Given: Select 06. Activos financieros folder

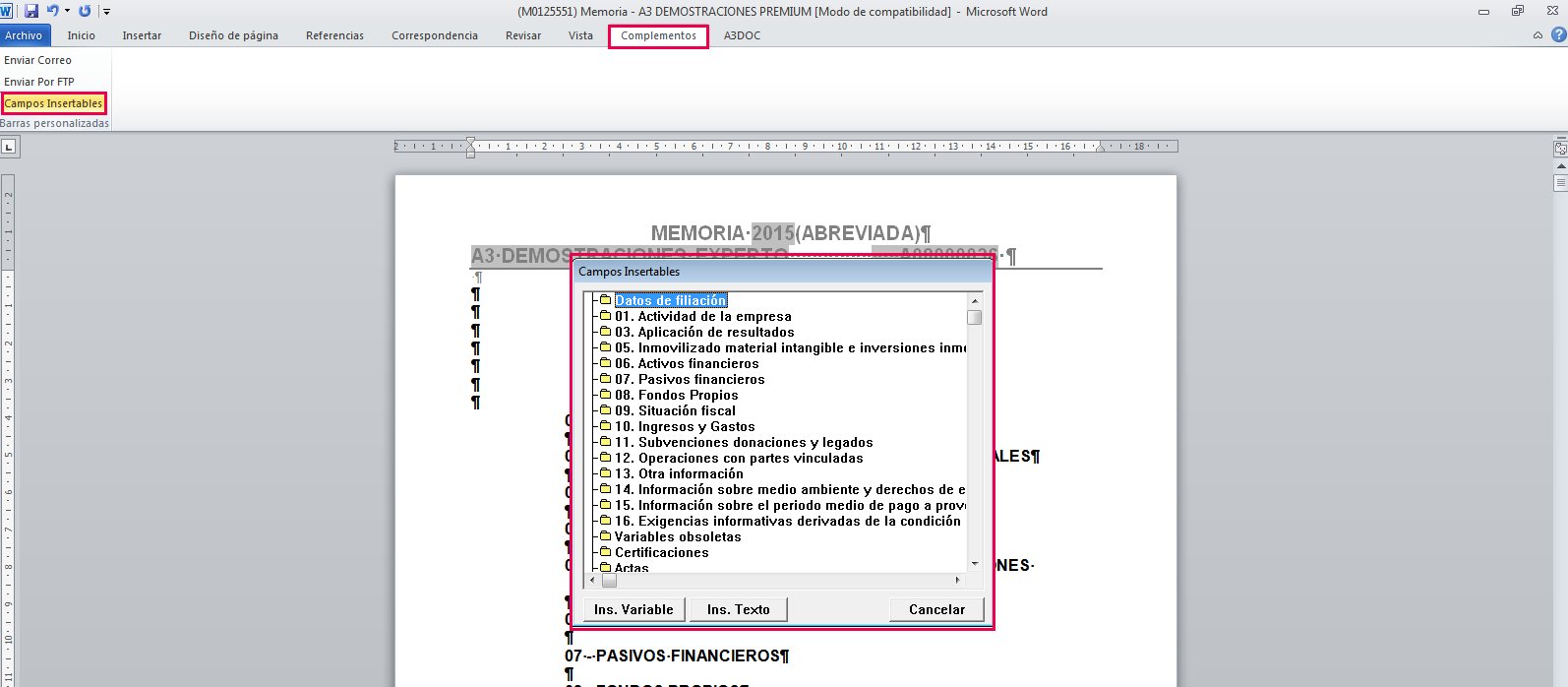Looking at the screenshot, I should [687, 363].
